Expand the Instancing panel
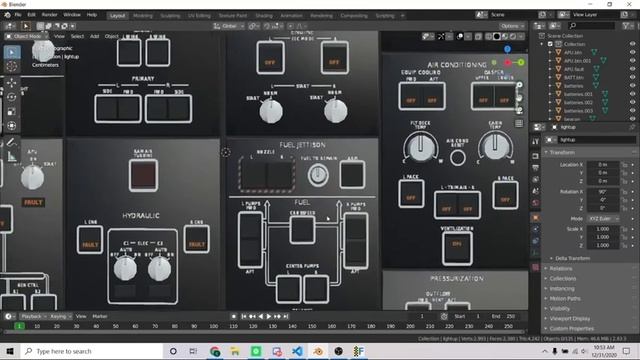The width and height of the screenshot is (640, 360). click(x=562, y=289)
